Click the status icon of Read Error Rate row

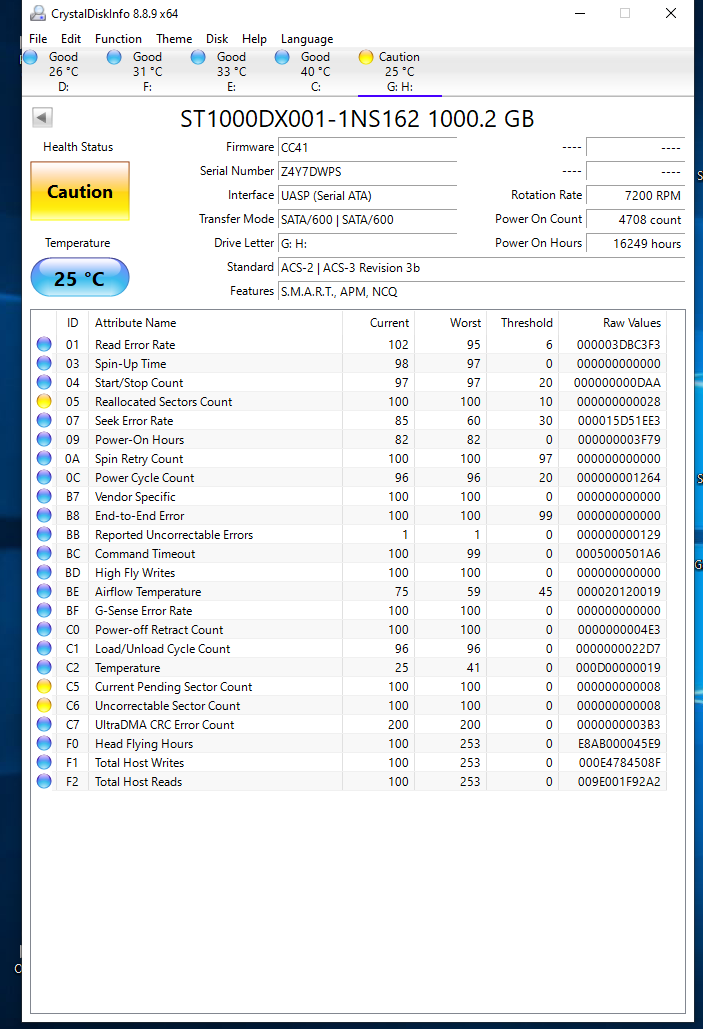click(44, 344)
